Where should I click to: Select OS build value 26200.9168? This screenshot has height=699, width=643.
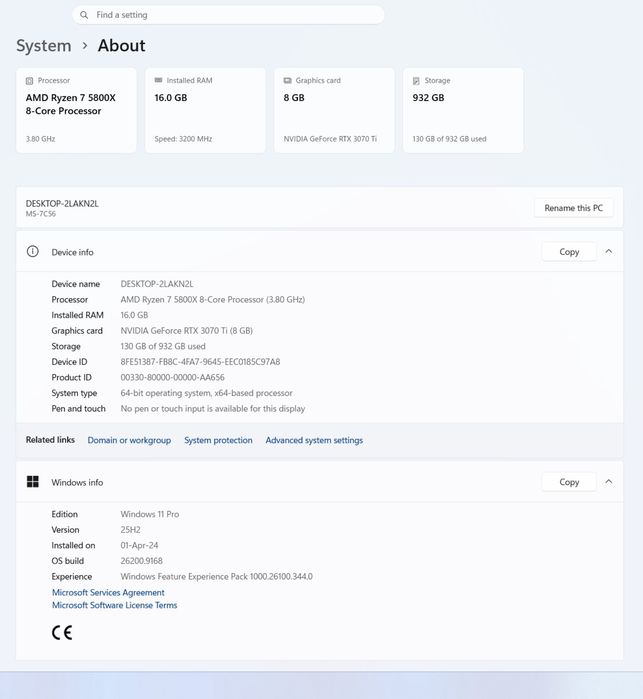point(141,561)
